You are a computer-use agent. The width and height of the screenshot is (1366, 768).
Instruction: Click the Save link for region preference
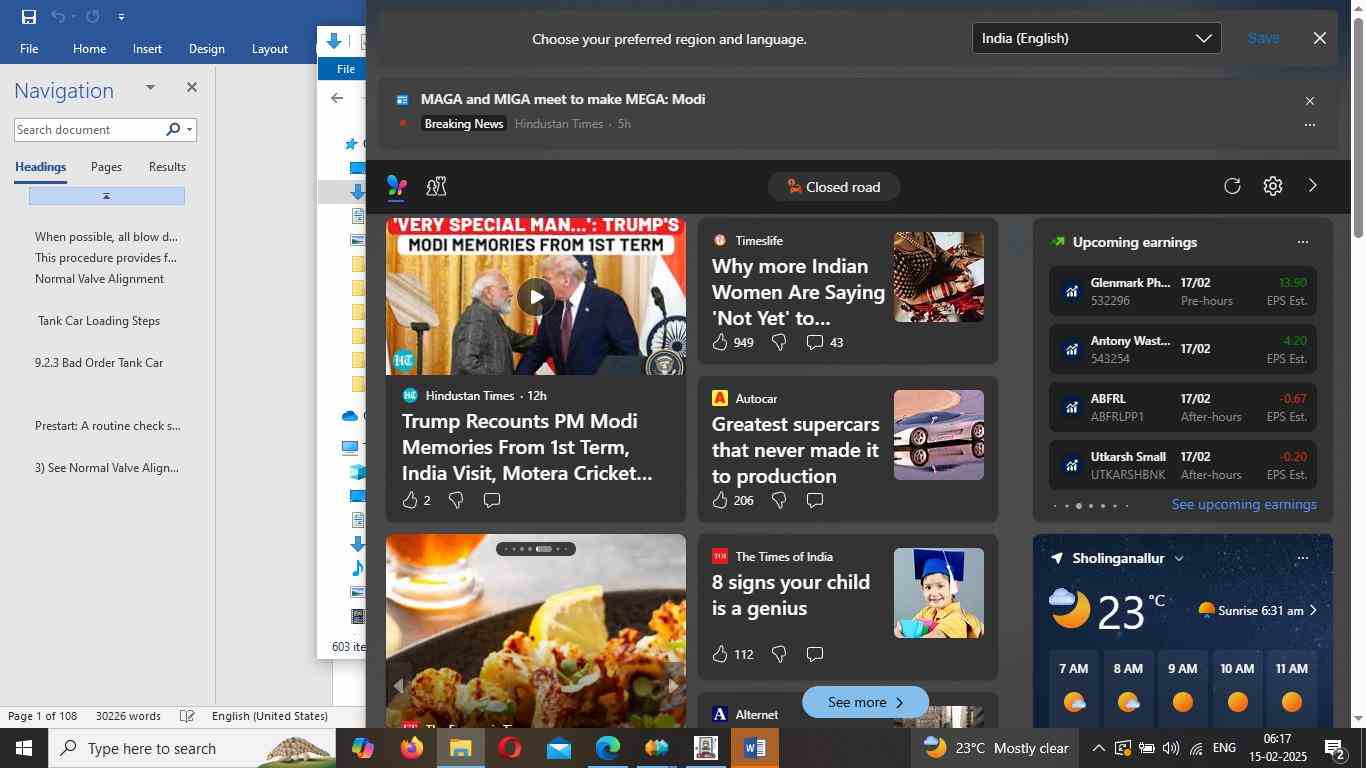point(1263,38)
